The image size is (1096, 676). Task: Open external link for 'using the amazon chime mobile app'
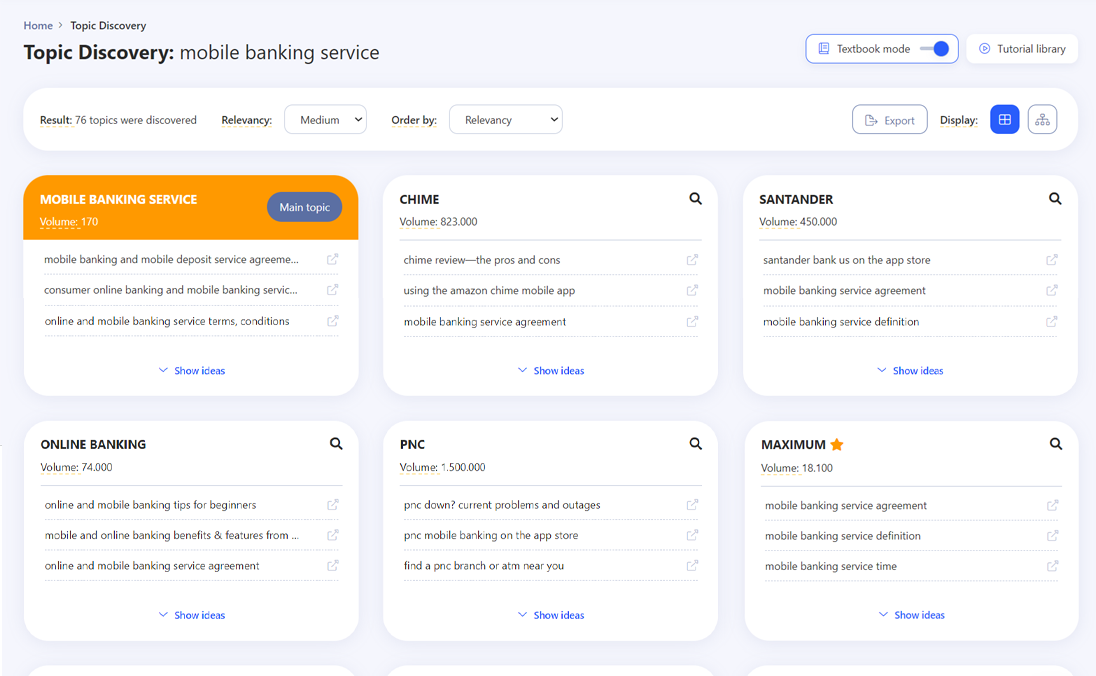point(692,291)
